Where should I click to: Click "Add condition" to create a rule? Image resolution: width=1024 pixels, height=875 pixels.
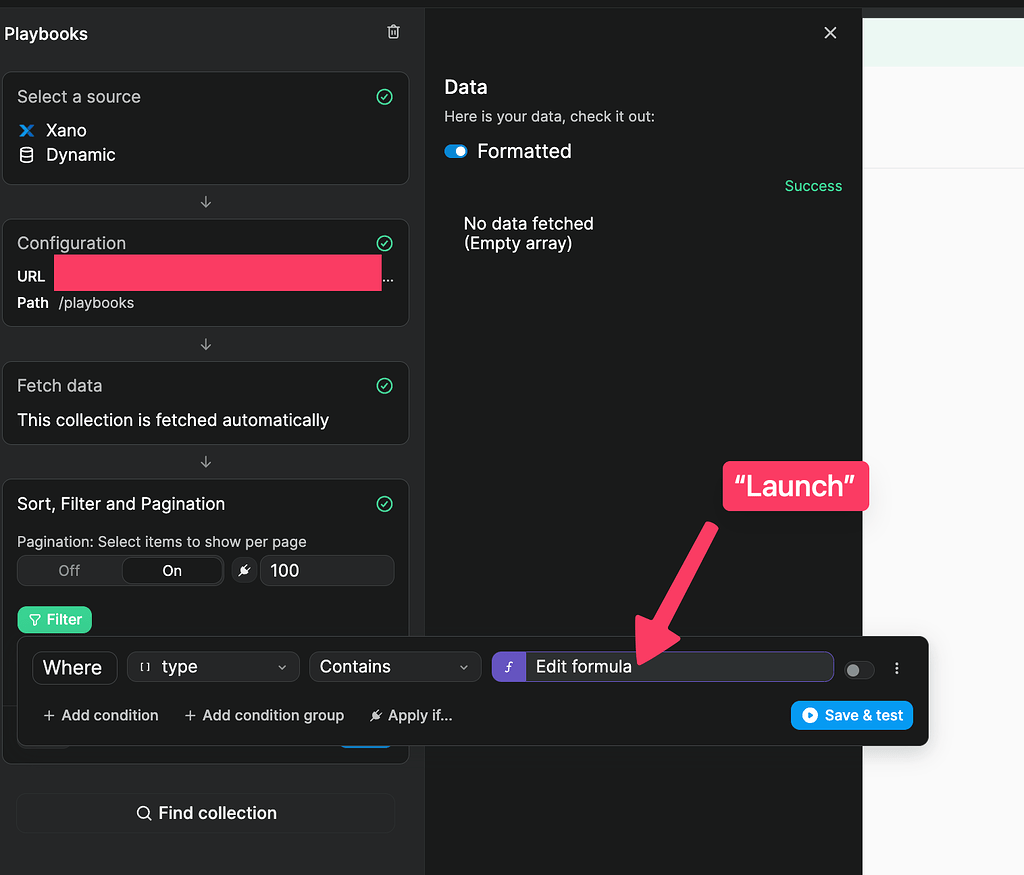100,715
